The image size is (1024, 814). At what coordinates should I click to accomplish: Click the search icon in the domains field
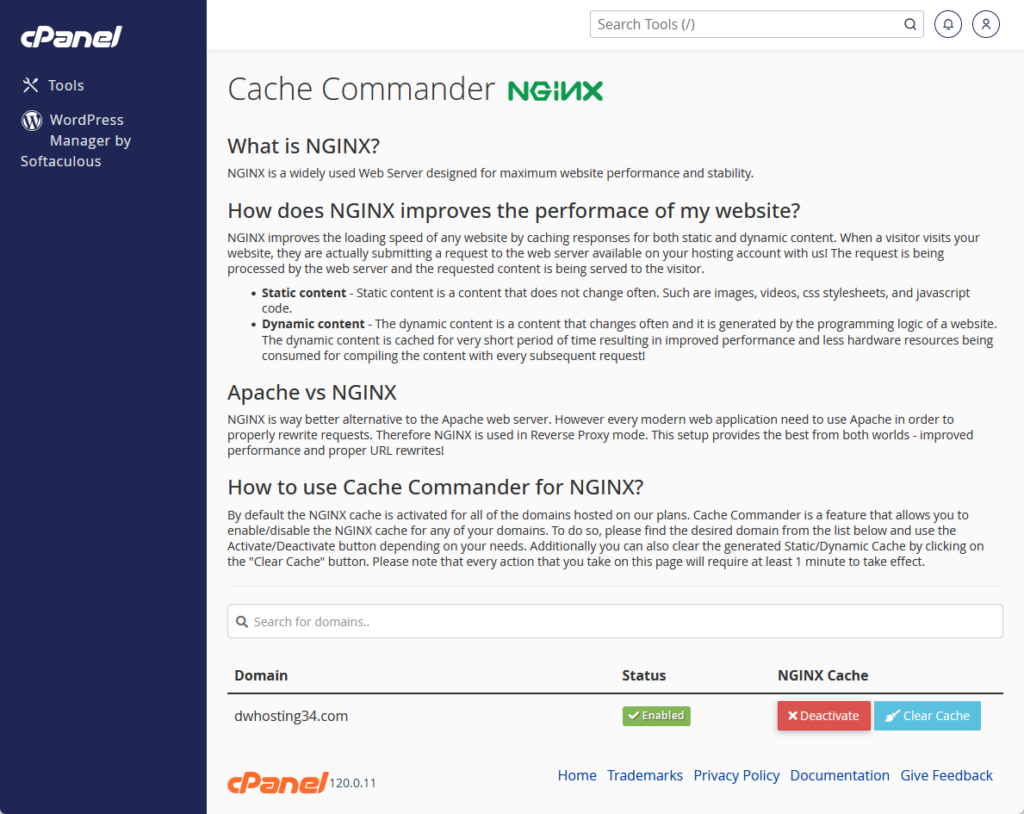point(242,621)
